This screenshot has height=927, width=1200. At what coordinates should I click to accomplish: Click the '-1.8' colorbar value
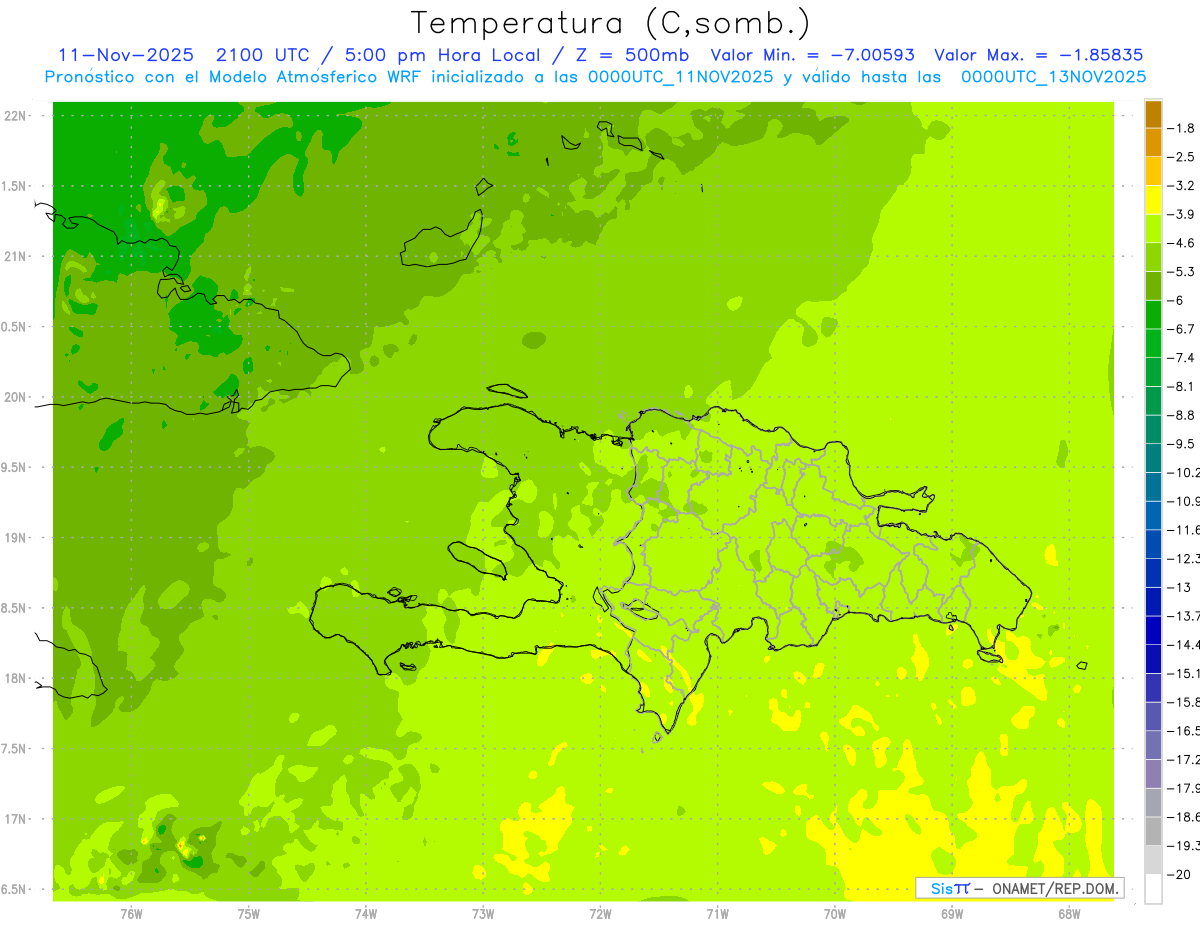1181,129
